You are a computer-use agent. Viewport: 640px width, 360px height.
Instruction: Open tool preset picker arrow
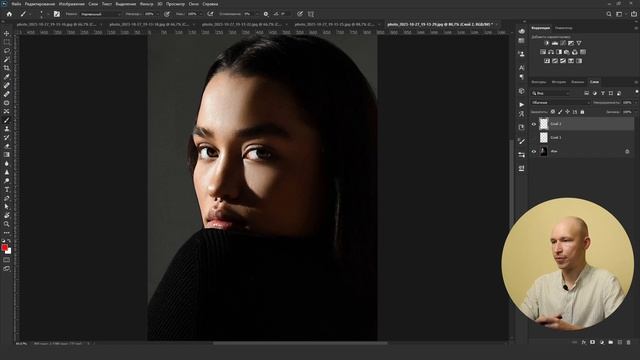coord(30,14)
